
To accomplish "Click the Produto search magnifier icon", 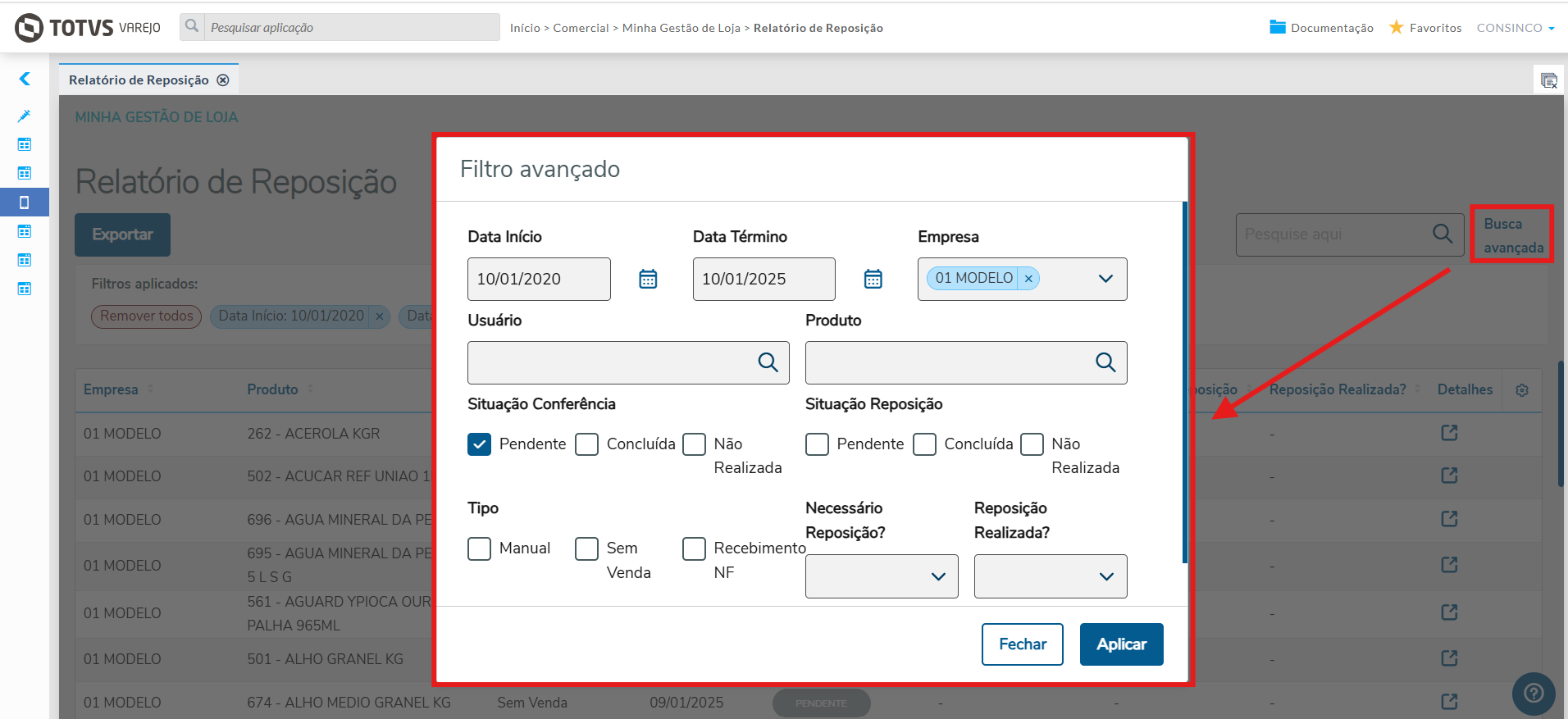I will (x=1105, y=362).
